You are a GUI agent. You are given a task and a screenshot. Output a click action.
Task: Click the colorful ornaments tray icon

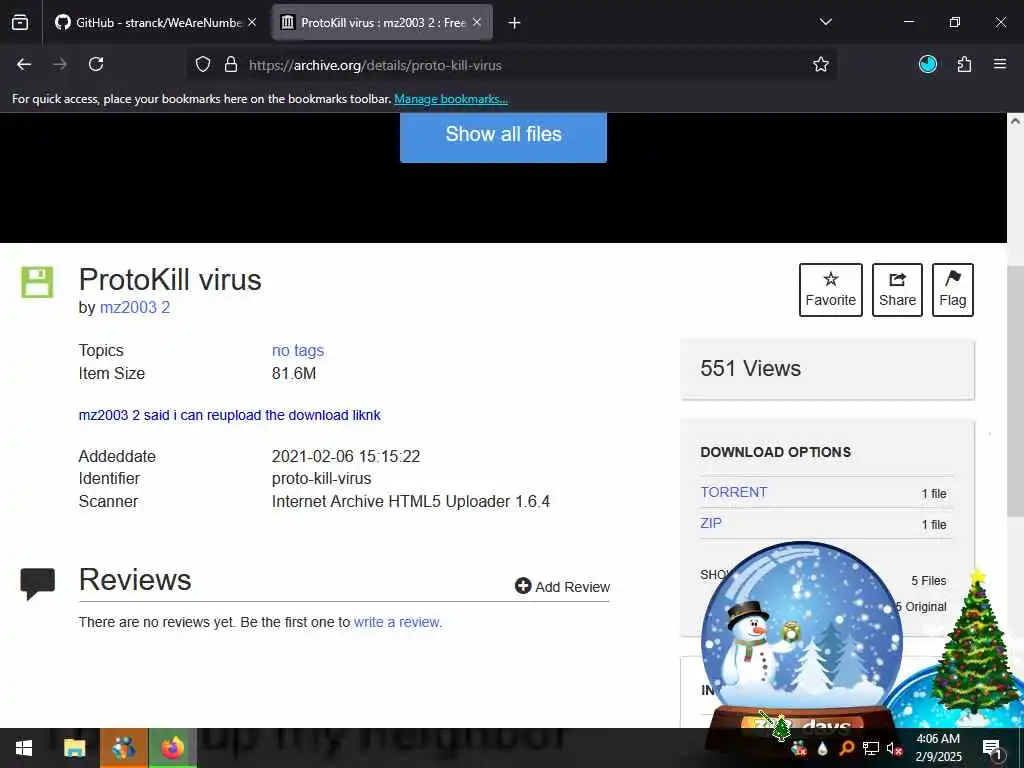click(x=798, y=748)
